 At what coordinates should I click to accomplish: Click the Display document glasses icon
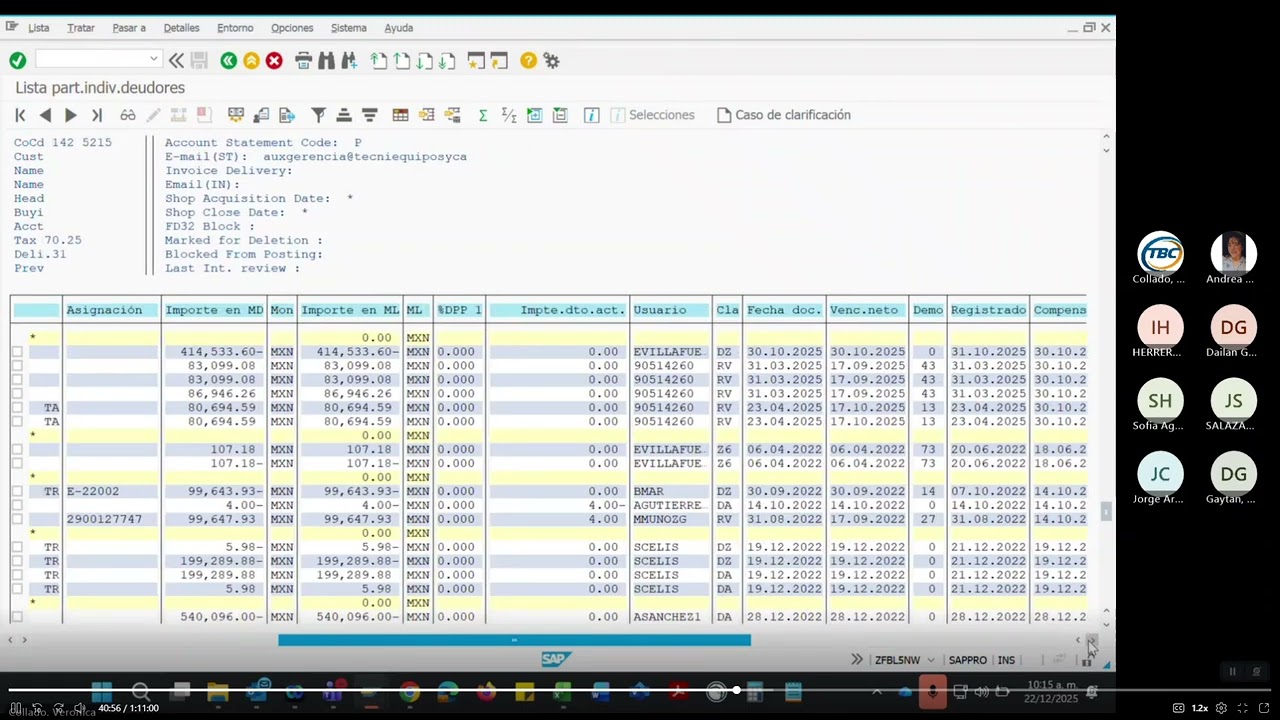click(x=128, y=115)
